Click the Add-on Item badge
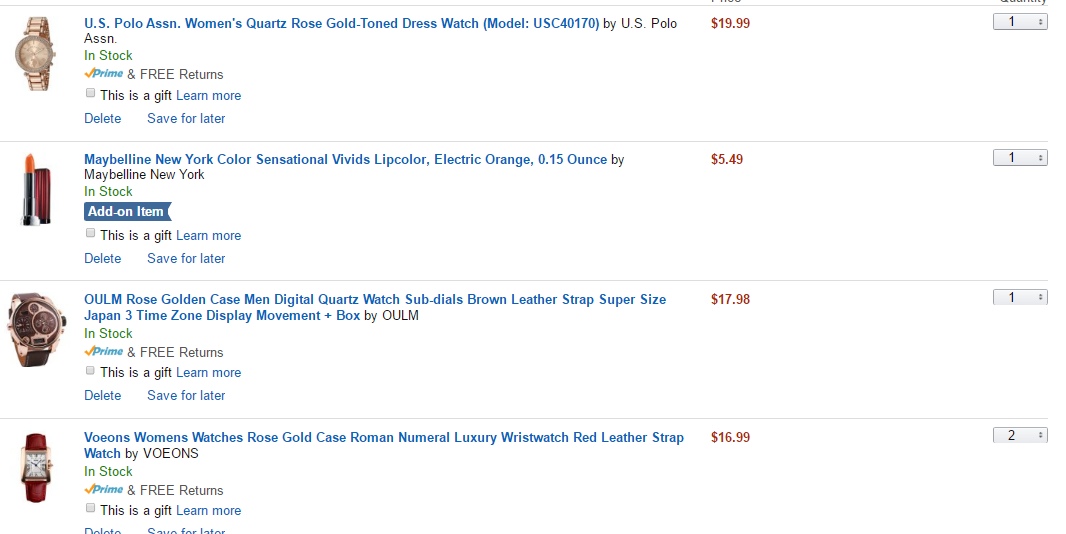1066x534 pixels. click(x=127, y=212)
